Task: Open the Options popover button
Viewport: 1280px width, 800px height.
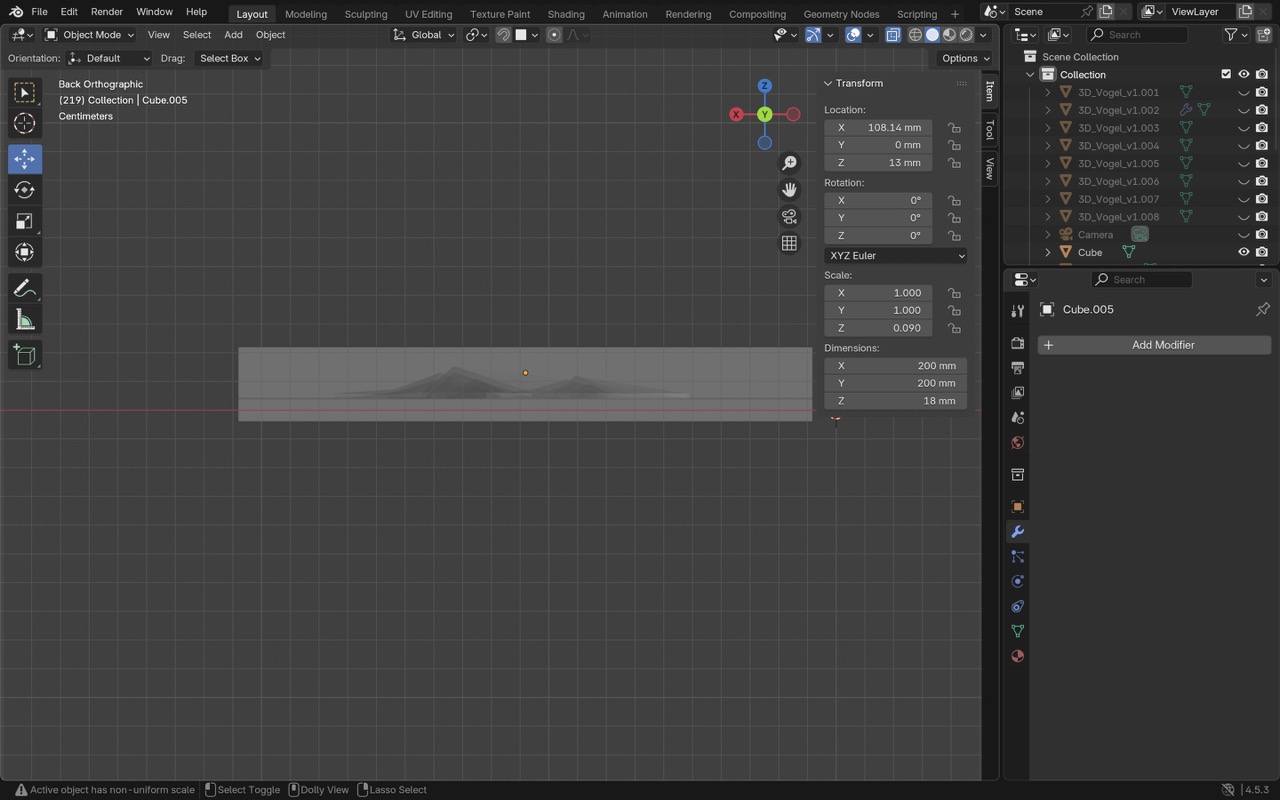Action: [x=965, y=58]
